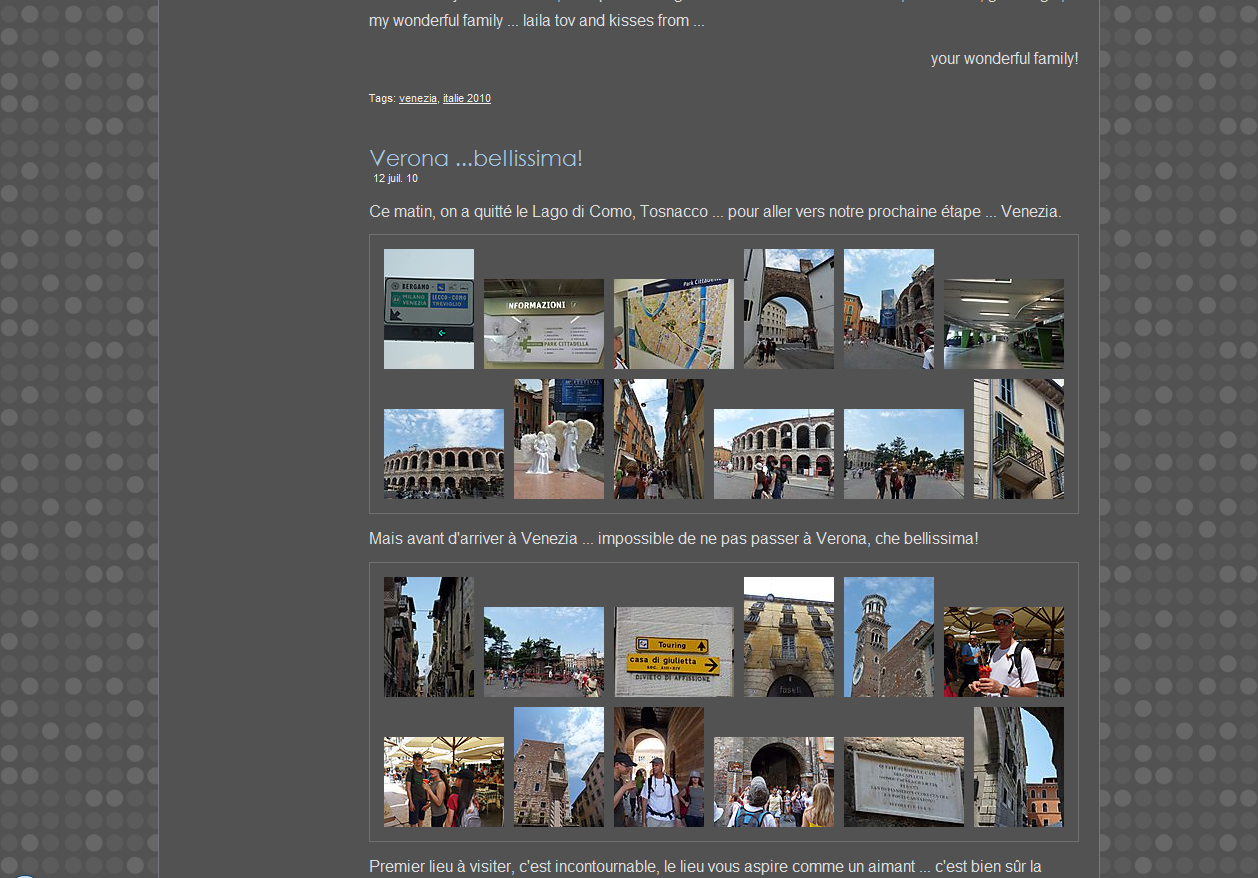Open the stone archway gate photo
Image resolution: width=1258 pixels, height=878 pixels.
click(x=788, y=309)
